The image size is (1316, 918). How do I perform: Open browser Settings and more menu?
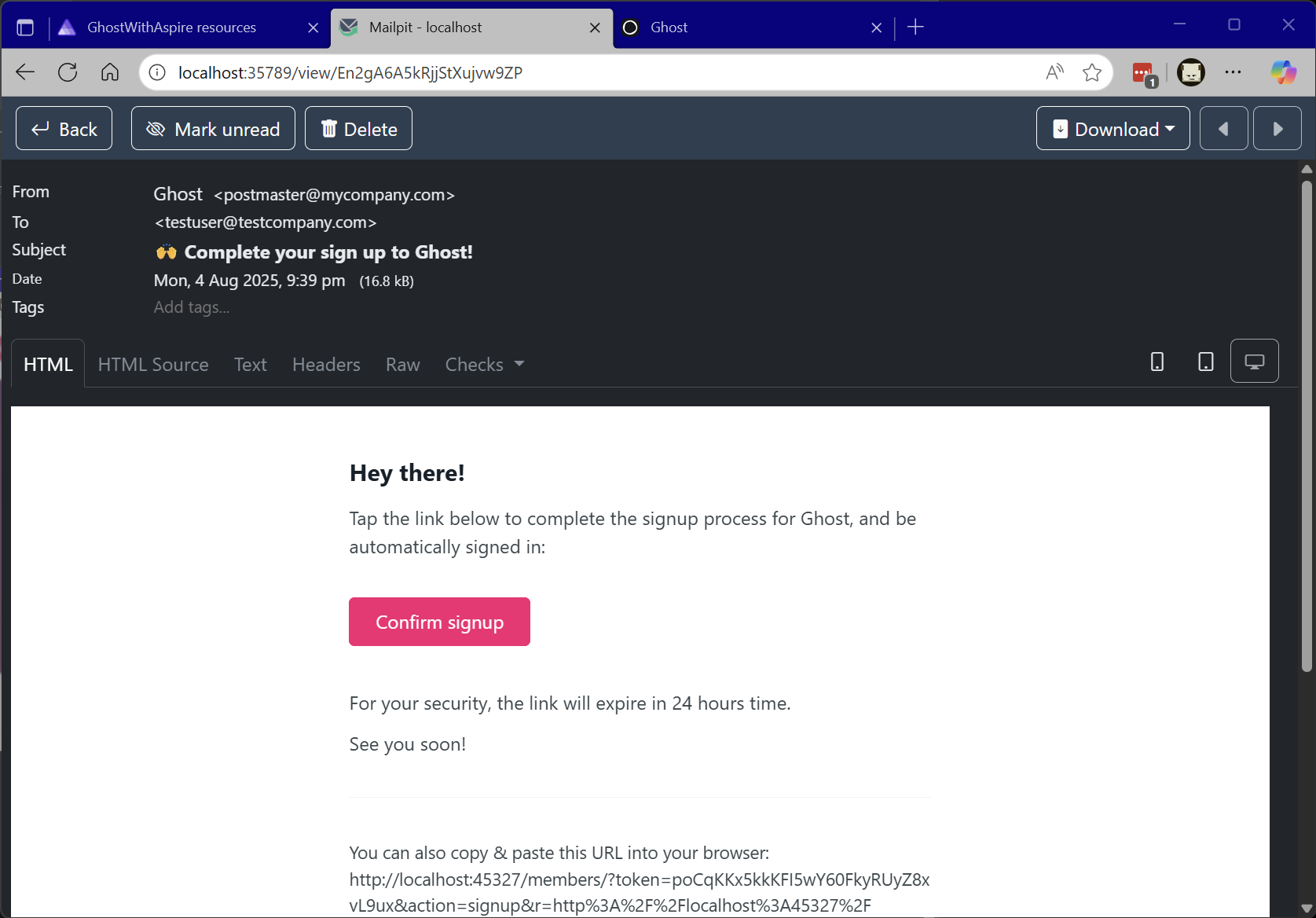click(1233, 72)
